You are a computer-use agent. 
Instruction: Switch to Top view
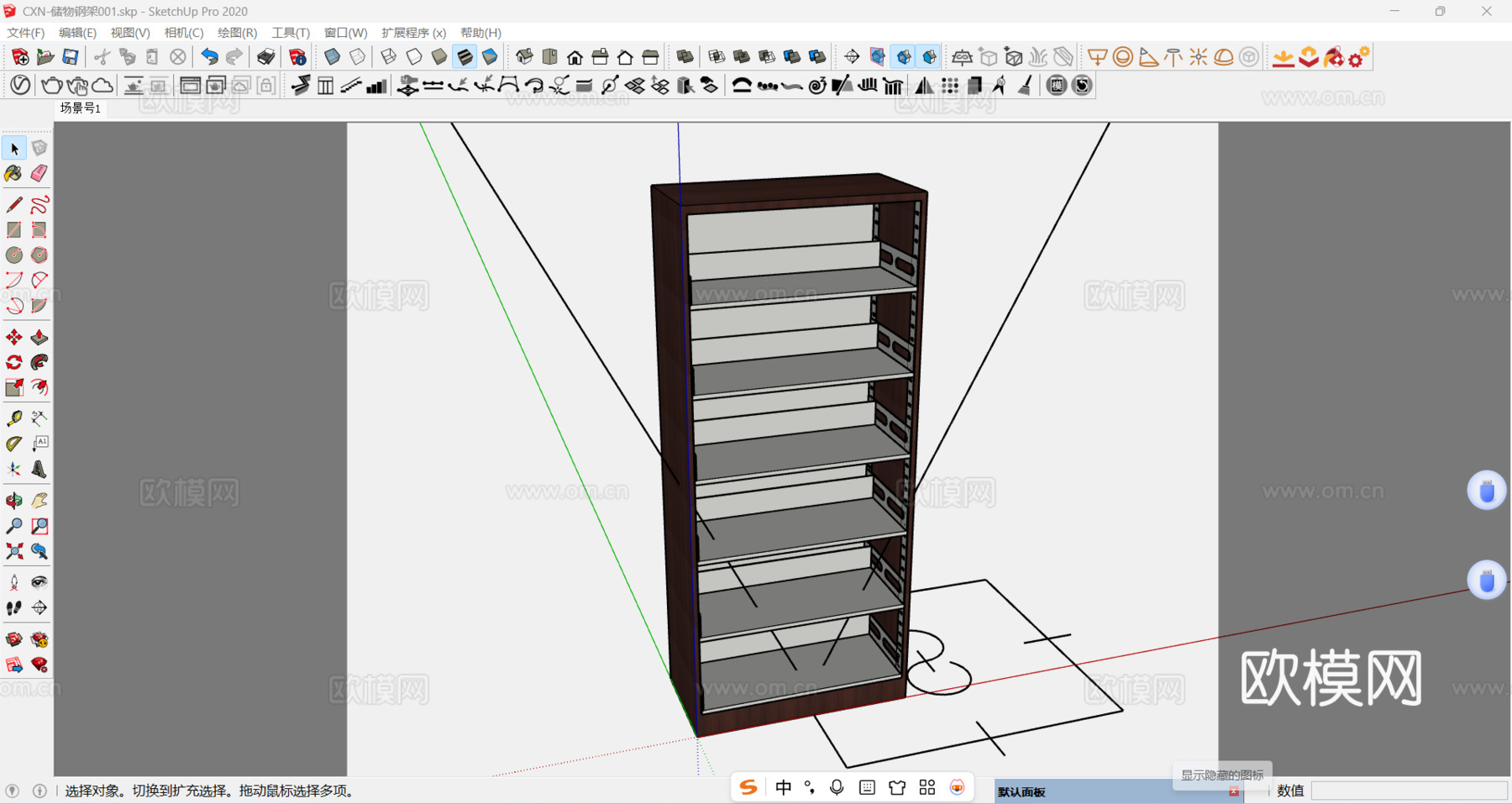click(549, 57)
